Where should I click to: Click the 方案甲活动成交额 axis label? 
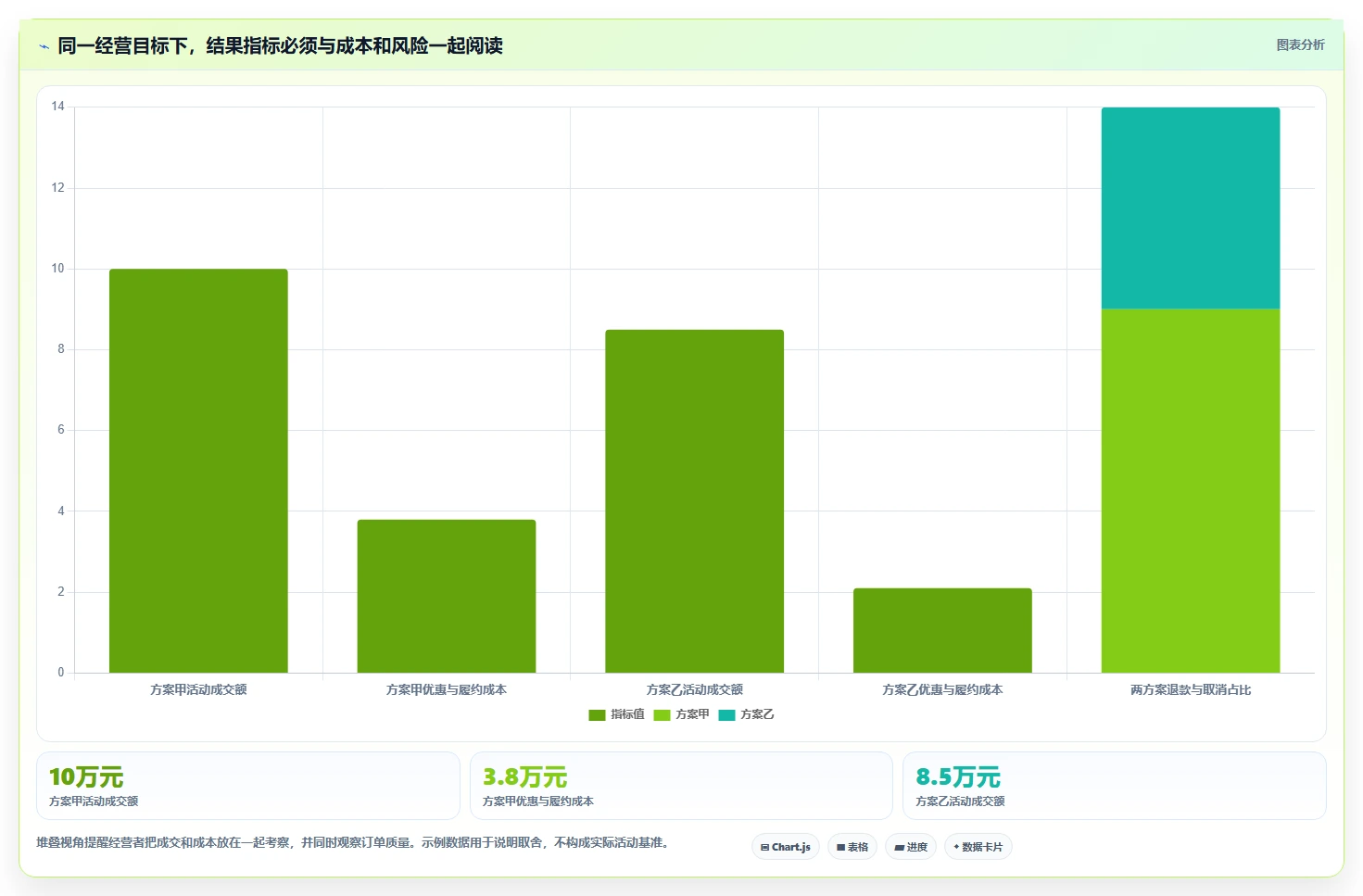(x=198, y=690)
